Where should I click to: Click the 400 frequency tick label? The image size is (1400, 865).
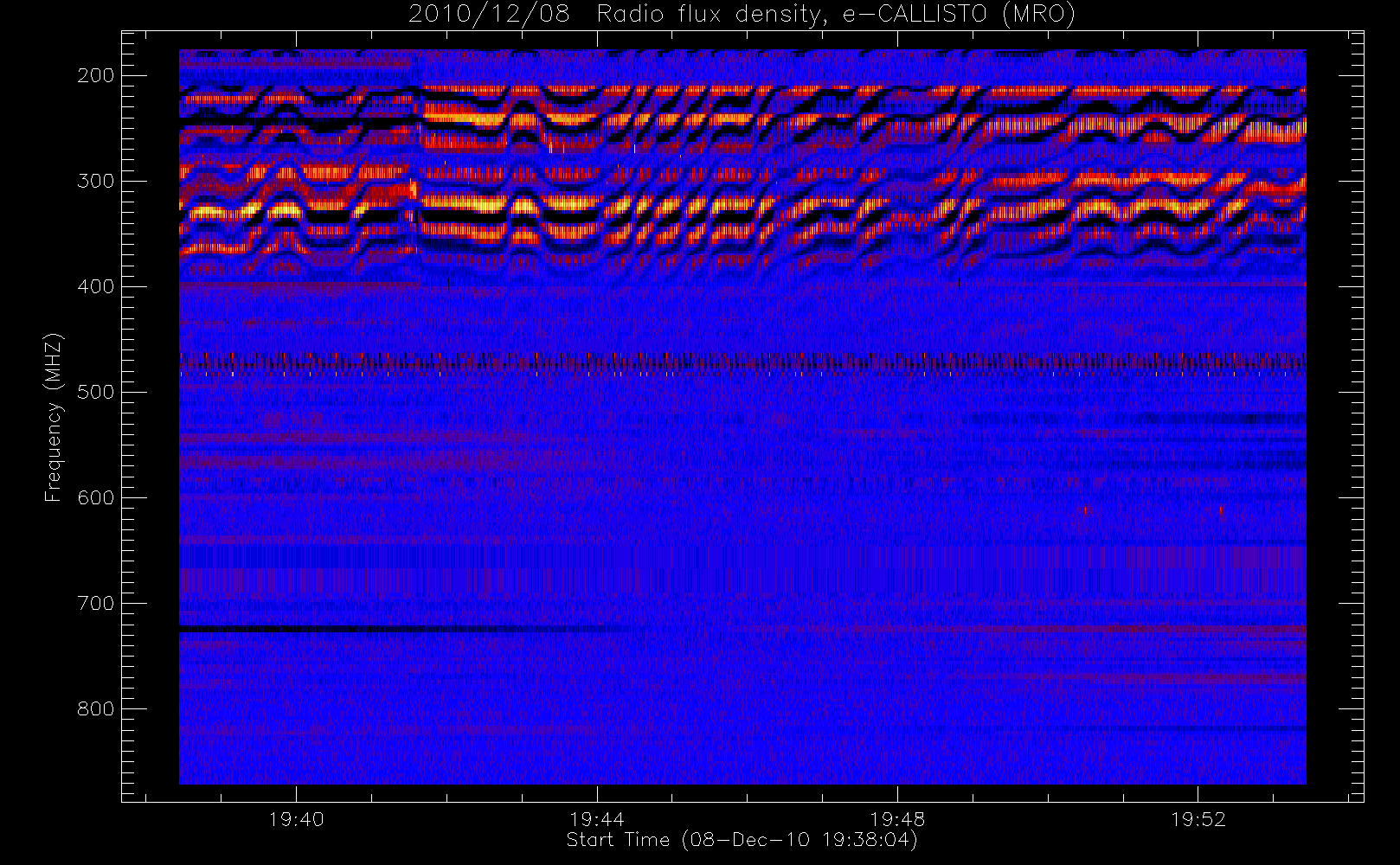[x=96, y=286]
